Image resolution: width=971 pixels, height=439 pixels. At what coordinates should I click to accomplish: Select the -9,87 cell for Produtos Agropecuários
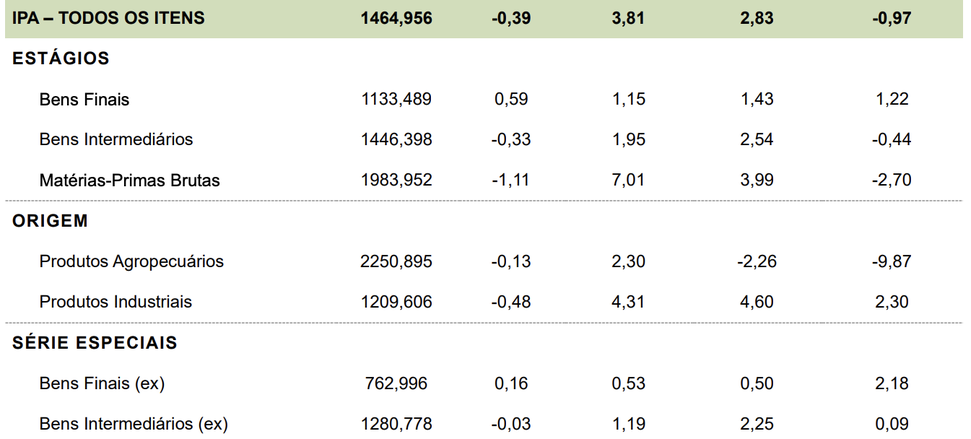[890, 262]
